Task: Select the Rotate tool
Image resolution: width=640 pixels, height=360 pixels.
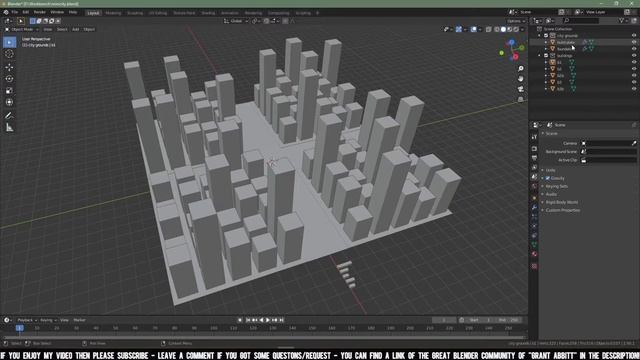Action: (9, 79)
